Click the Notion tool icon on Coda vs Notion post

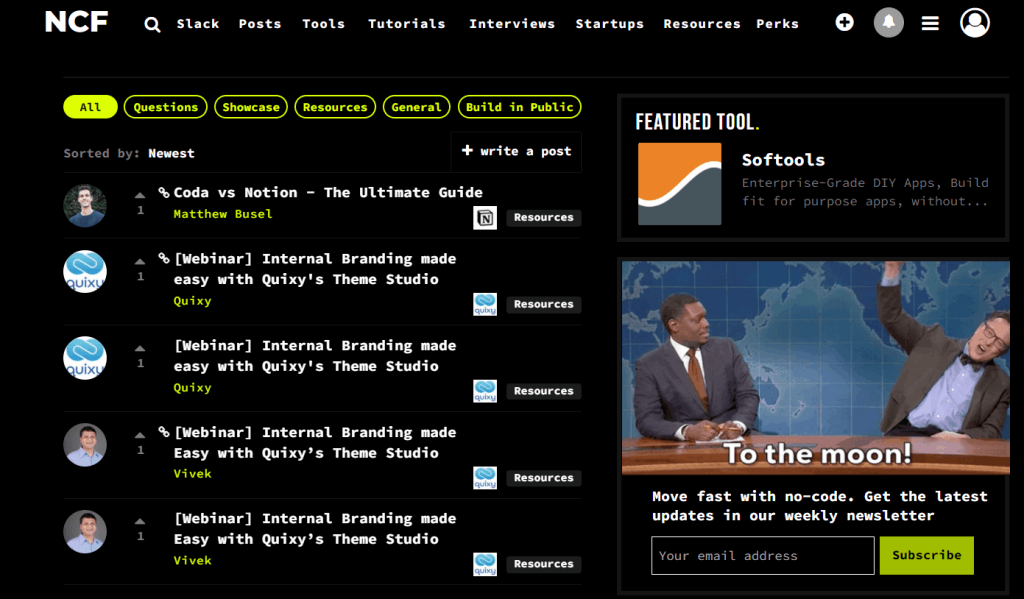[x=485, y=218]
